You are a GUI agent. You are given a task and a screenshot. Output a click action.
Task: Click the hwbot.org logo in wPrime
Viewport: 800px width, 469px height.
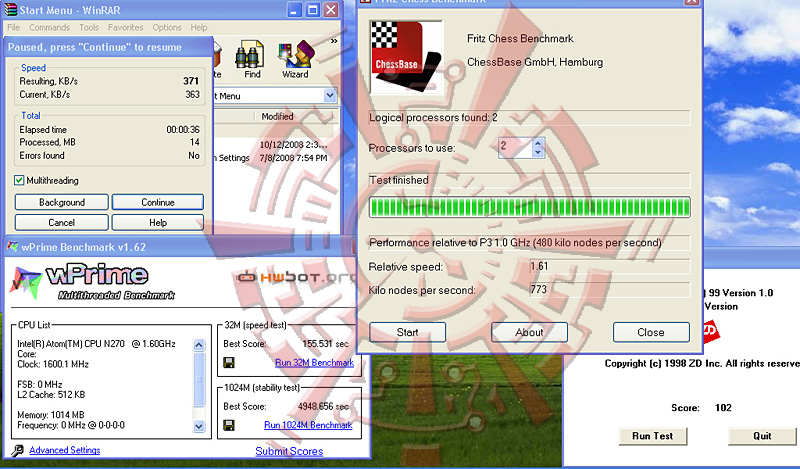(296, 277)
